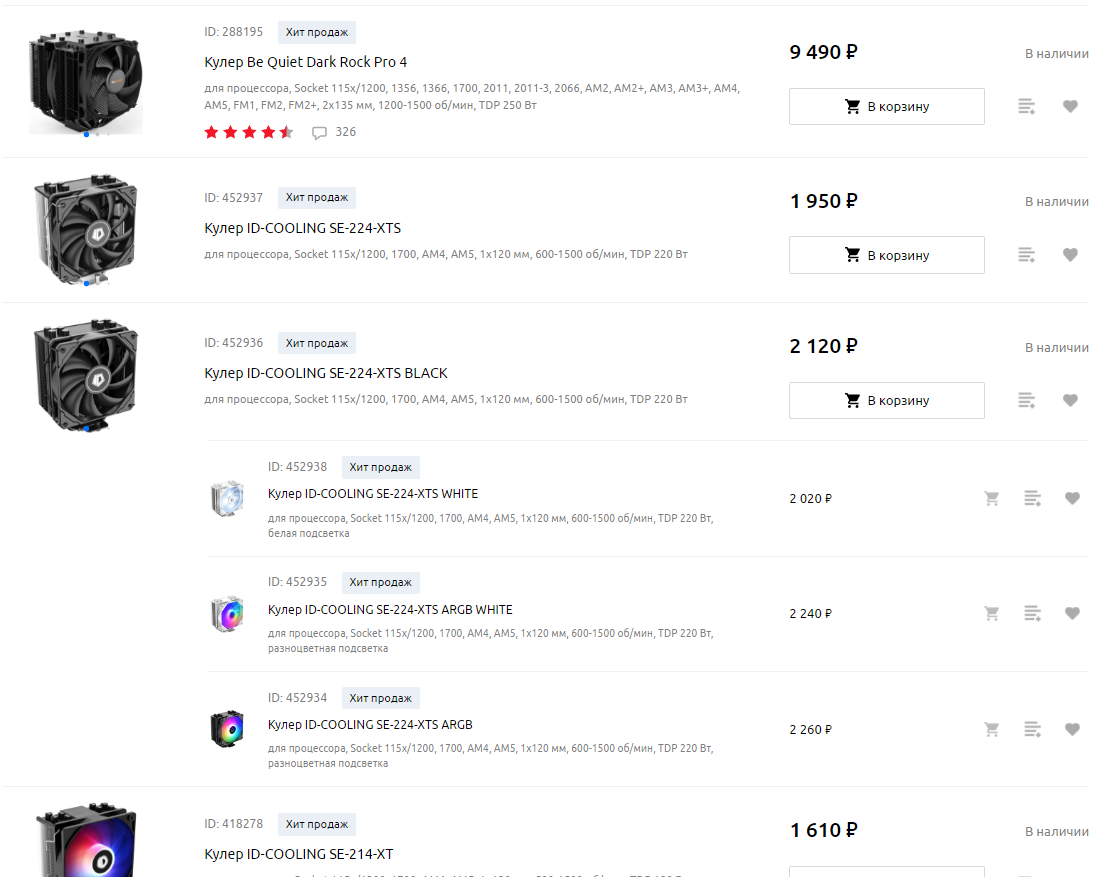Add ID-COOLING SE-224-XTS for 1 950 ₽ to cart
Image resolution: width=1108 pixels, height=877 pixels.
886,255
